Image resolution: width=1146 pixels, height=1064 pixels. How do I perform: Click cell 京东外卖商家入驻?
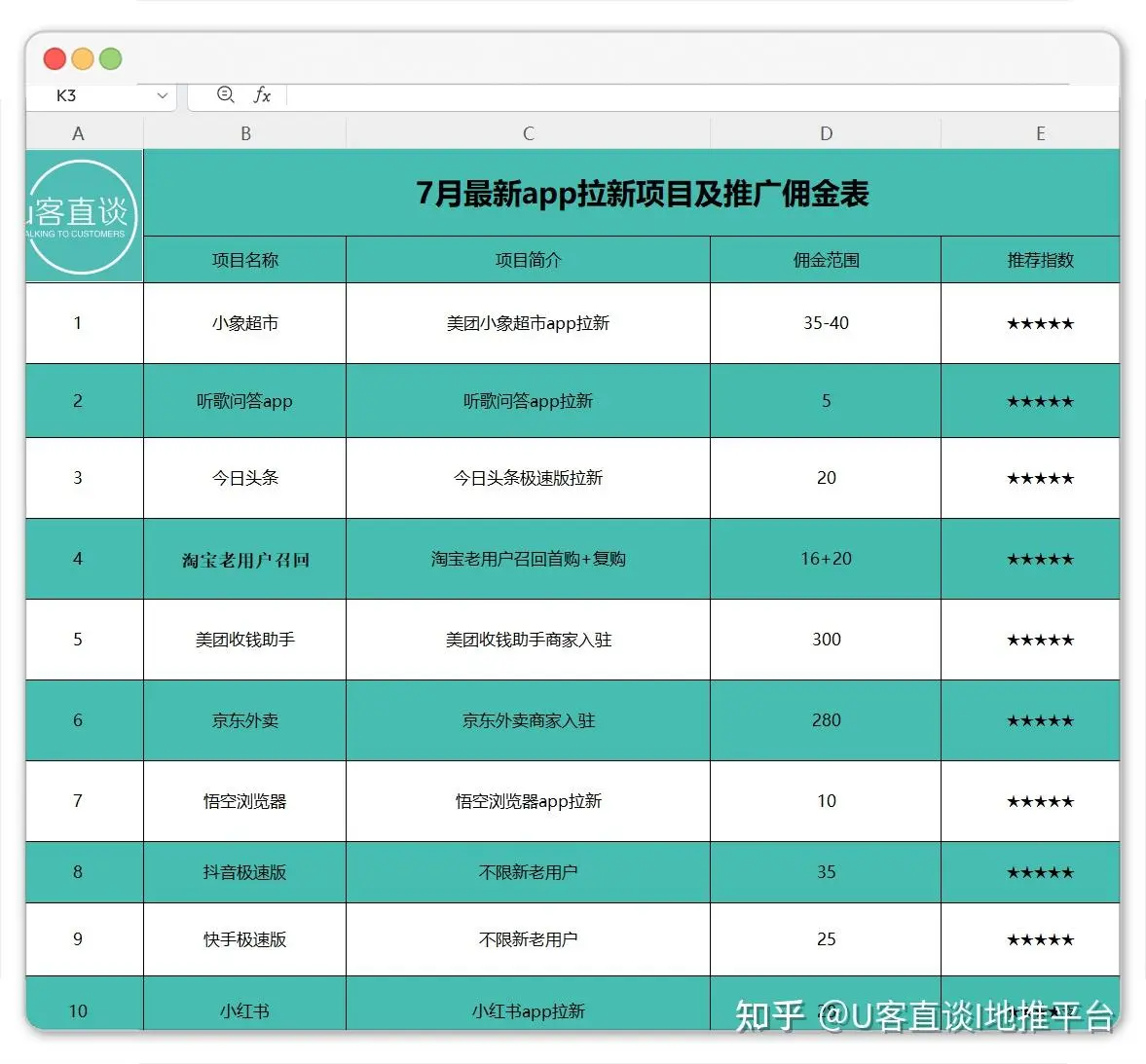(529, 720)
